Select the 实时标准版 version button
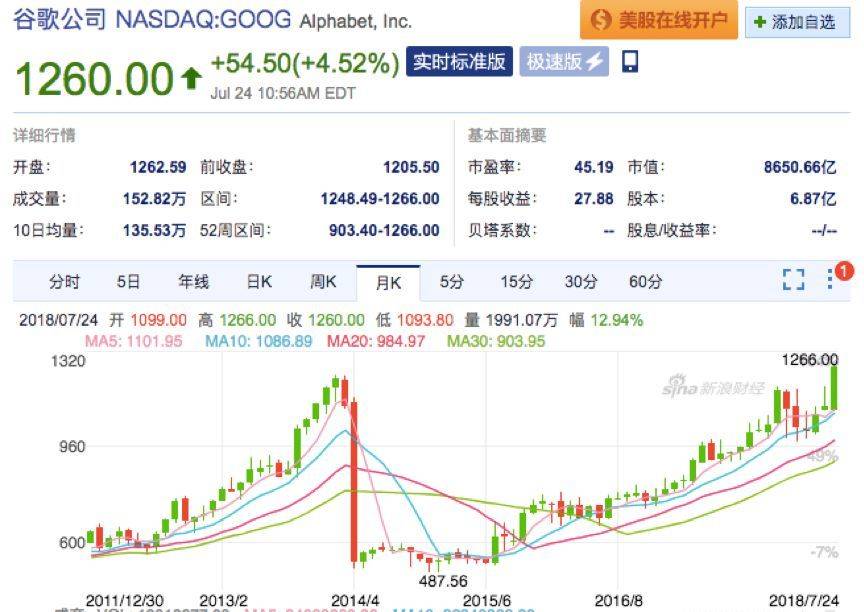This screenshot has height=612, width=864. coord(459,61)
